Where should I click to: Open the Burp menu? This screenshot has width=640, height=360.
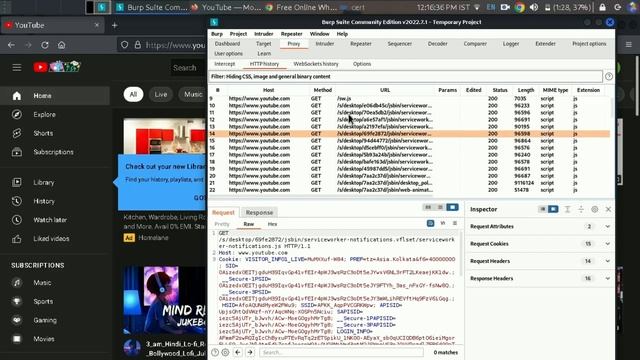pos(217,34)
